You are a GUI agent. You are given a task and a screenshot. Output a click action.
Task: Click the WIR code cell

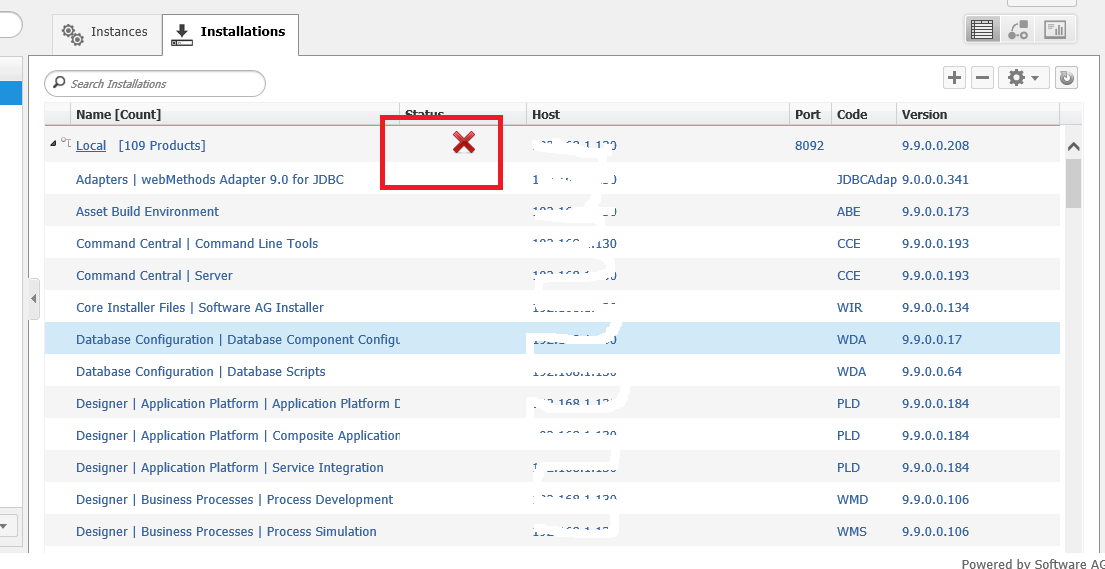click(849, 307)
